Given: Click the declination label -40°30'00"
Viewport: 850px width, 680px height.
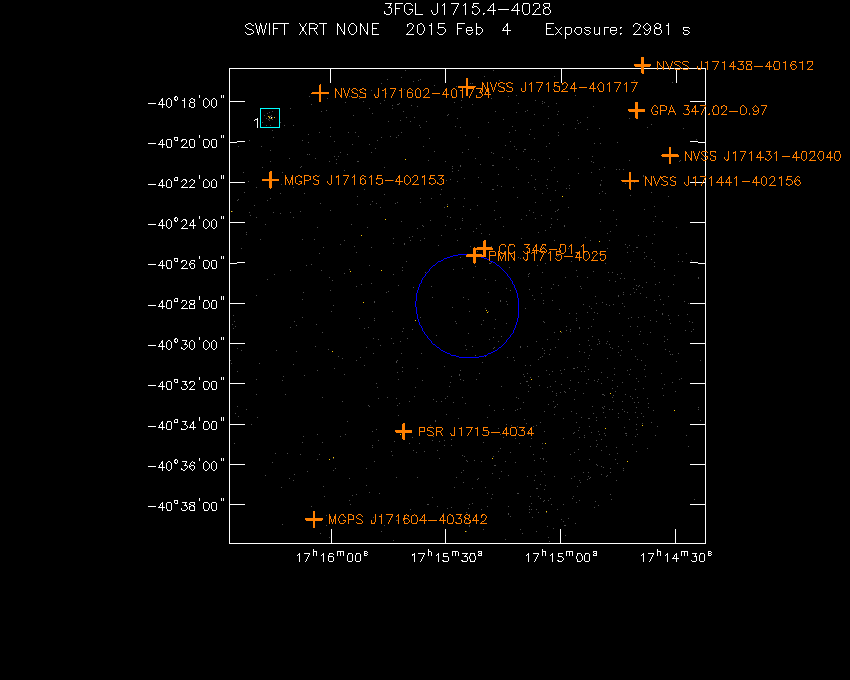Looking at the screenshot, I should click(x=186, y=345).
